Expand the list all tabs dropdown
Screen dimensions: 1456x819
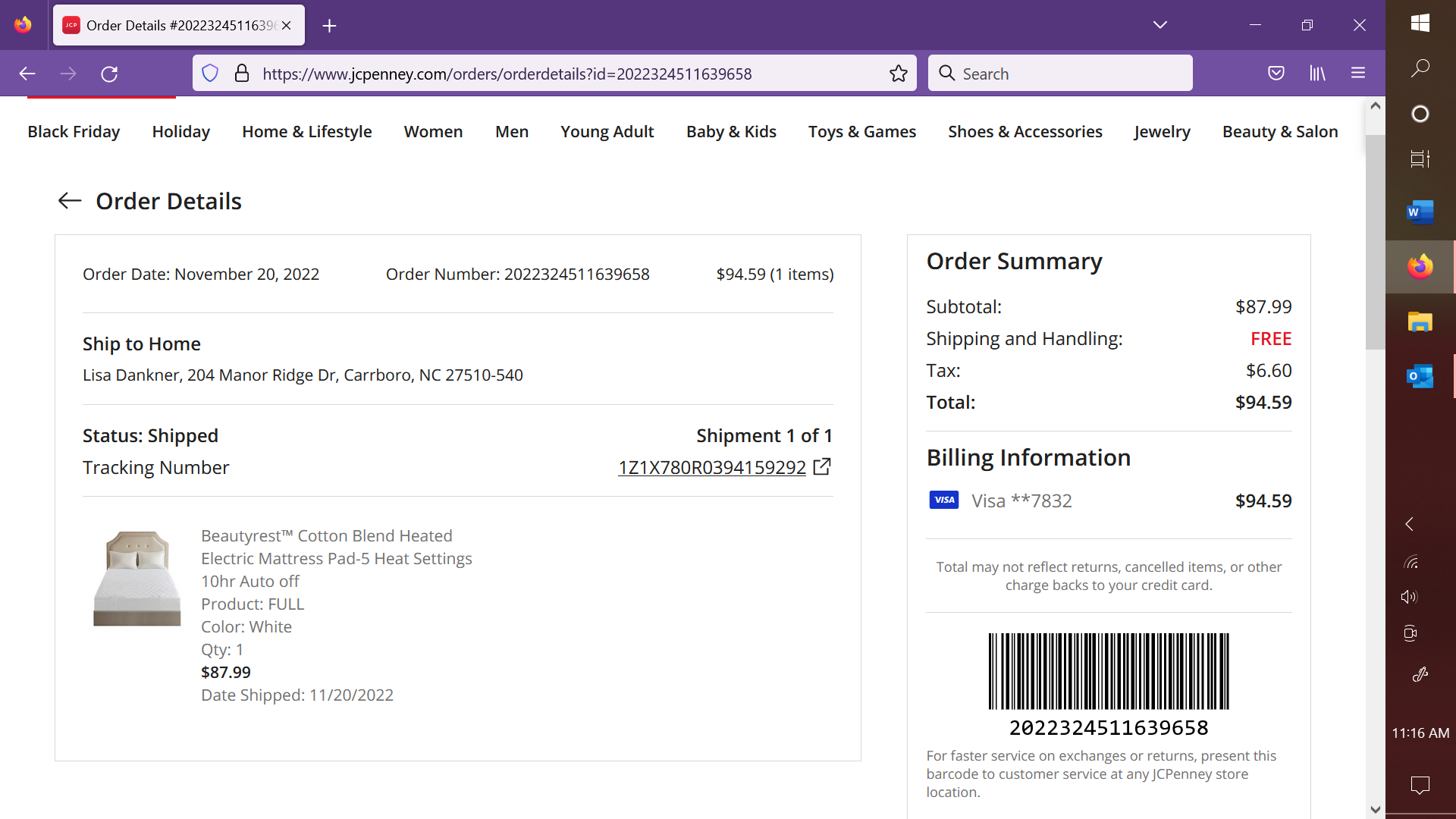tap(1160, 25)
